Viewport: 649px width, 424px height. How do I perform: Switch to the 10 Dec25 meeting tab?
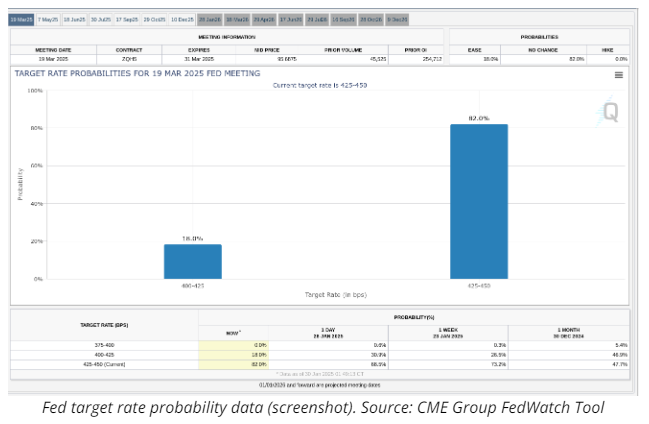182,19
